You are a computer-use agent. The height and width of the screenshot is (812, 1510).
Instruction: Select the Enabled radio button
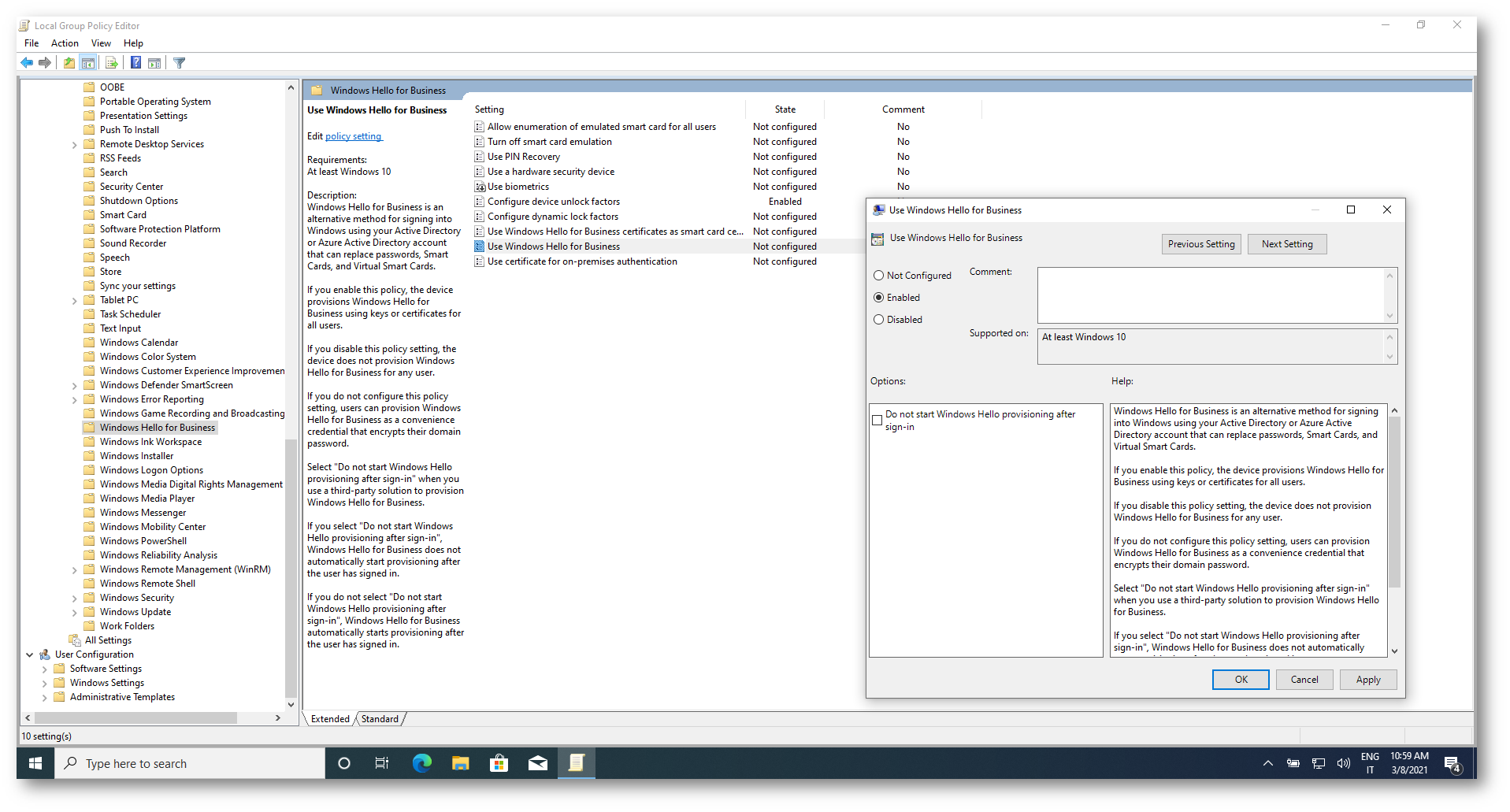(879, 298)
